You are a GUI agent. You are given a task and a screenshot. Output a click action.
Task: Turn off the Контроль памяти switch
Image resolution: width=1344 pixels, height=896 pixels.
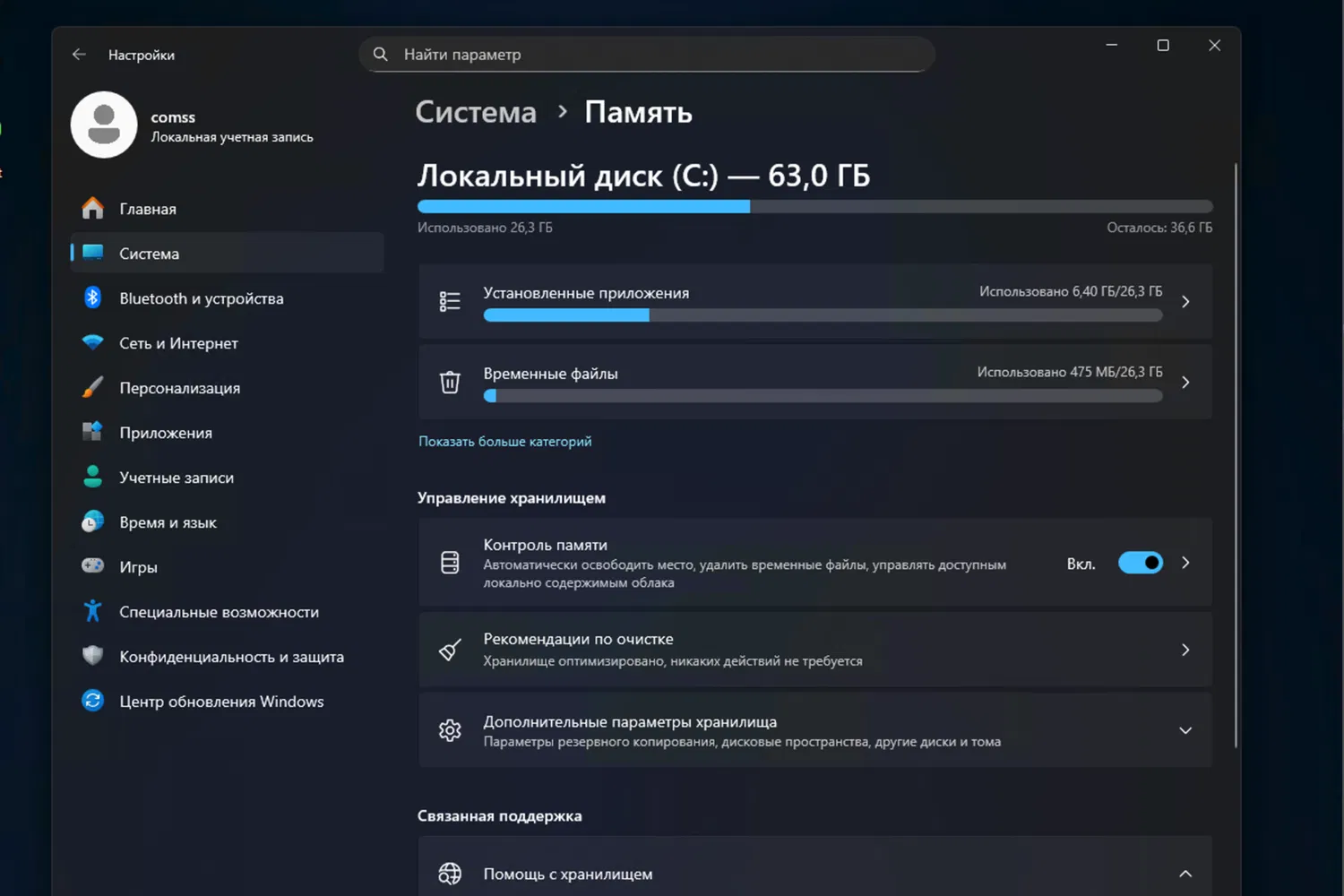coord(1141,563)
